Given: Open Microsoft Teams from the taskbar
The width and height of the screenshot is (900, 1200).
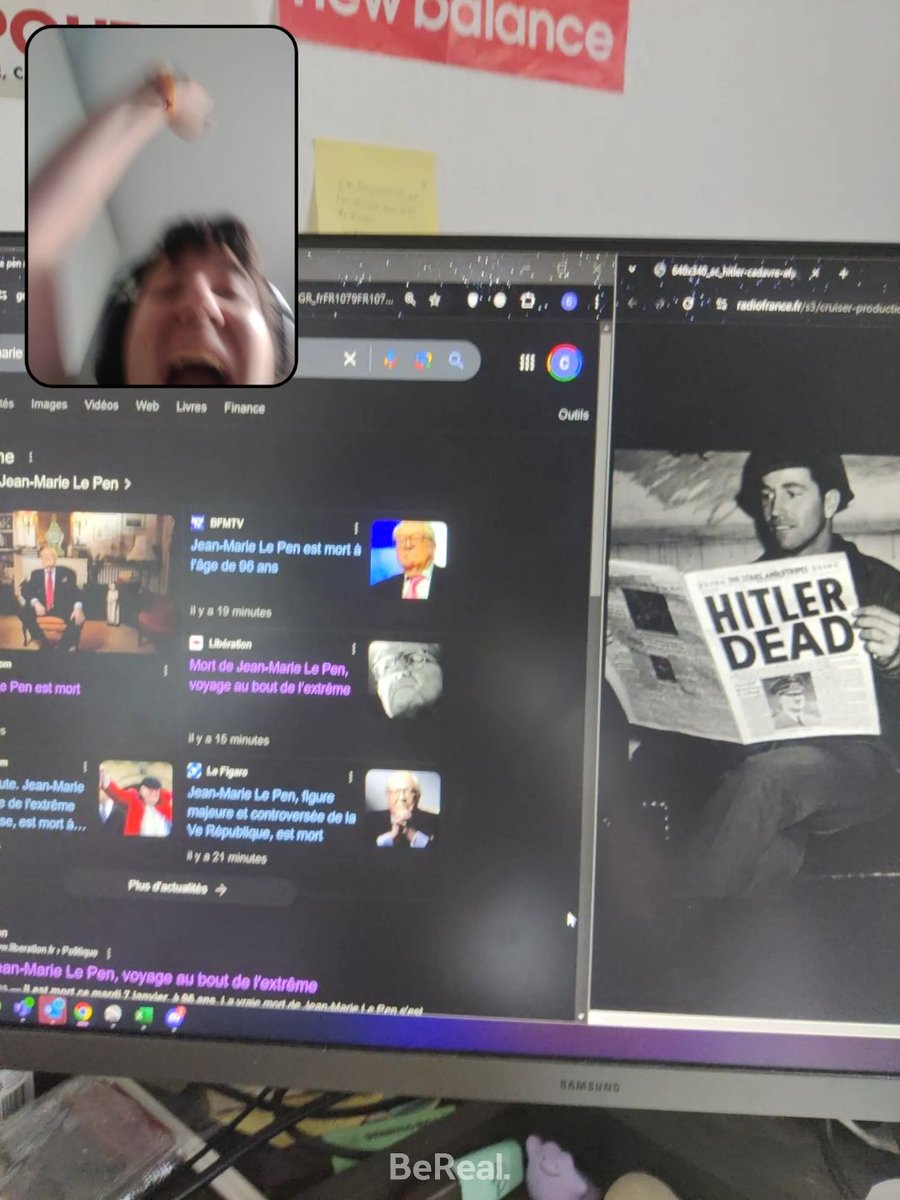Looking at the screenshot, I should click(x=22, y=1008).
